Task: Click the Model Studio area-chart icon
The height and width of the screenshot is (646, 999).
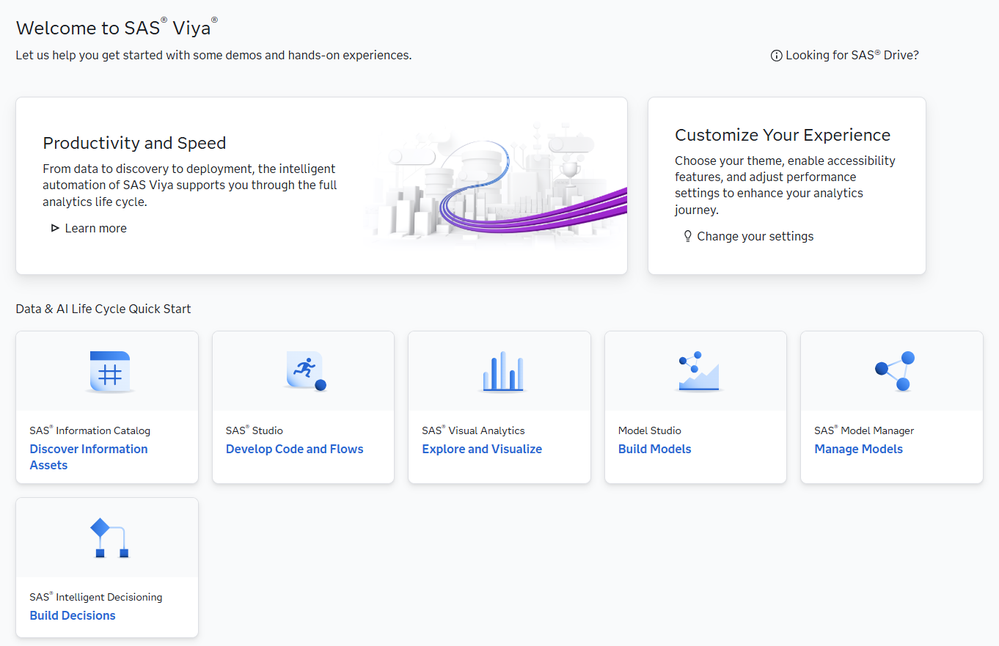Action: (x=699, y=371)
